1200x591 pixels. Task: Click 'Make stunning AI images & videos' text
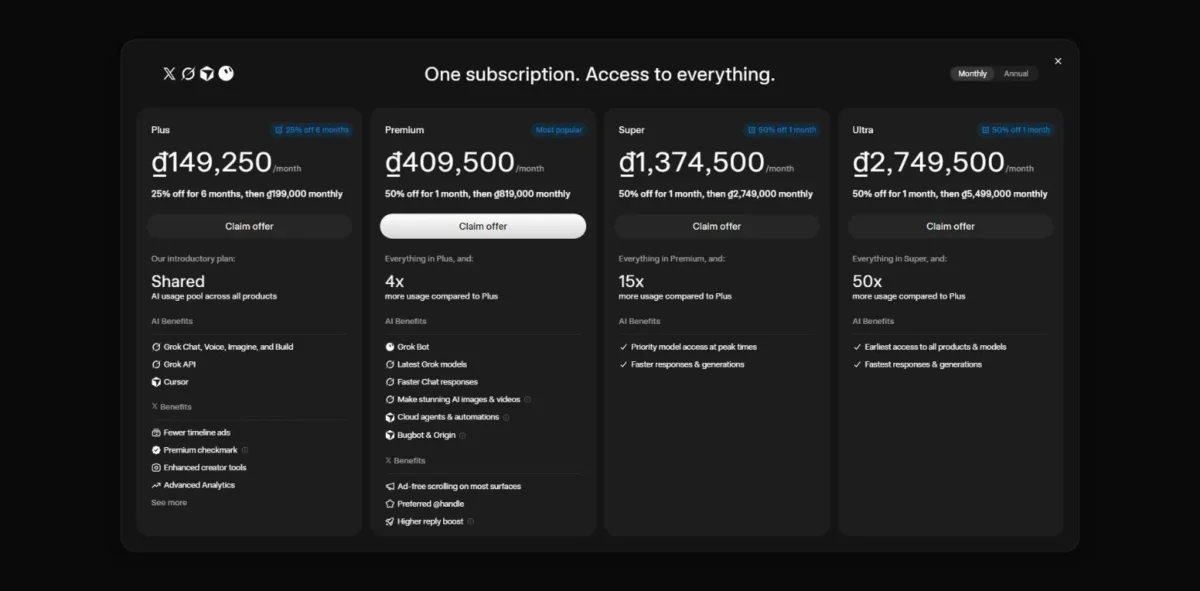pyautogui.click(x=459, y=399)
